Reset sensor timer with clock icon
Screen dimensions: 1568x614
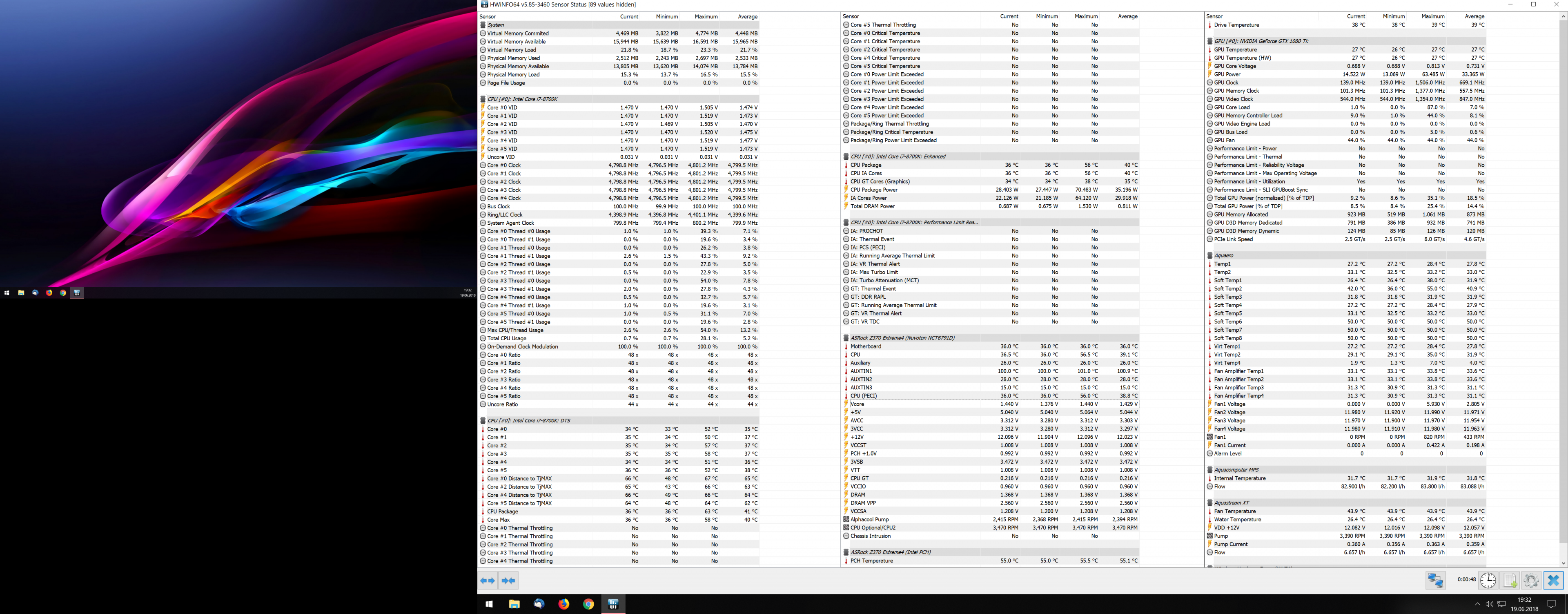pyautogui.click(x=1488, y=580)
